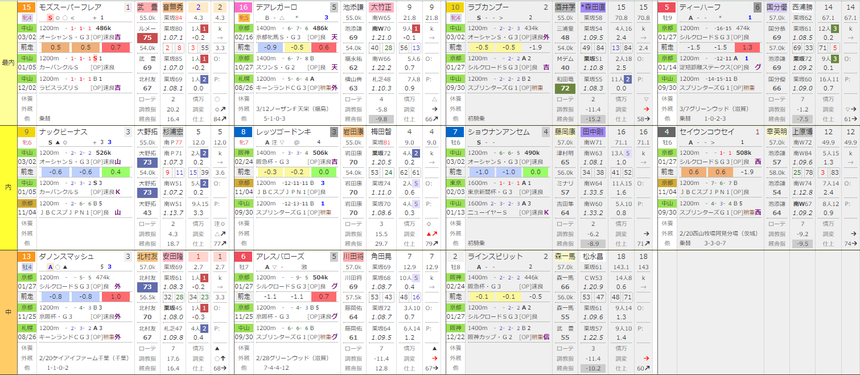
Task: Click pink number 16 badge beside テアレガーロ
Action: 244,8
